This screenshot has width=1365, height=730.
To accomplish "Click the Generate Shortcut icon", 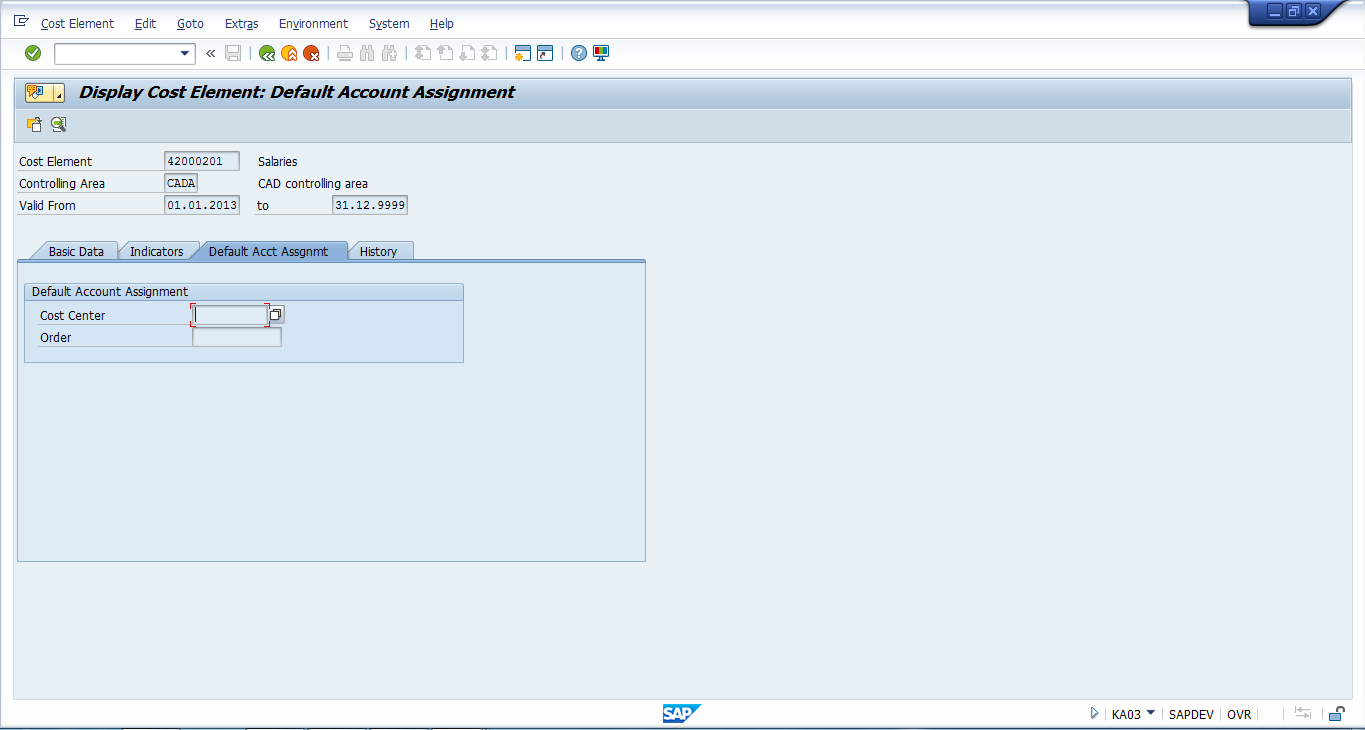I will tap(545, 54).
